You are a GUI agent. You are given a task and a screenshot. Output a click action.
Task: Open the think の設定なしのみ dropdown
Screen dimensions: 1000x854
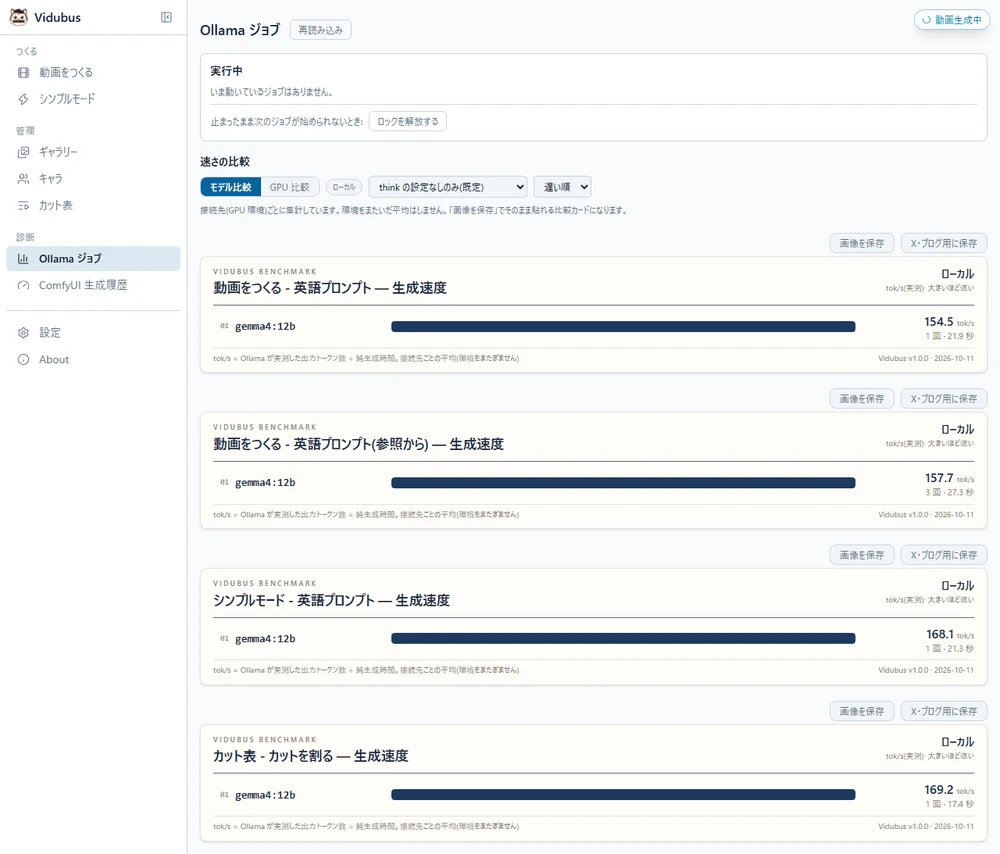(448, 187)
